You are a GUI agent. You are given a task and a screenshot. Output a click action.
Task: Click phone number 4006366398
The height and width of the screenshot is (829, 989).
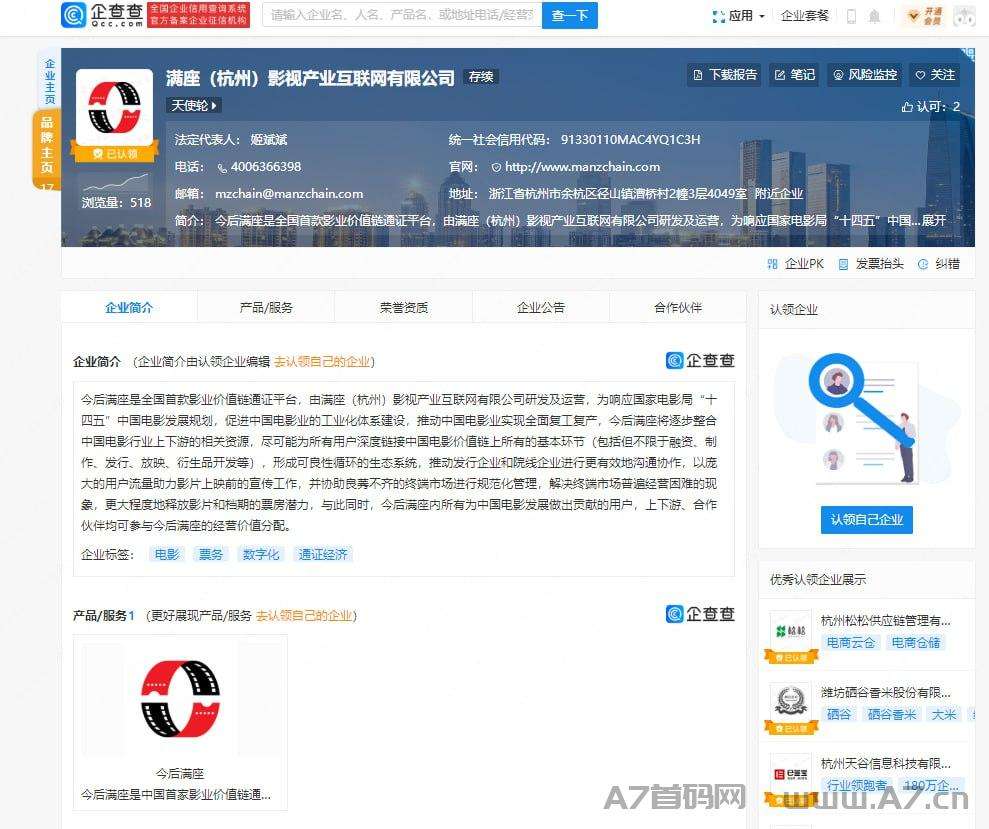pyautogui.click(x=266, y=167)
